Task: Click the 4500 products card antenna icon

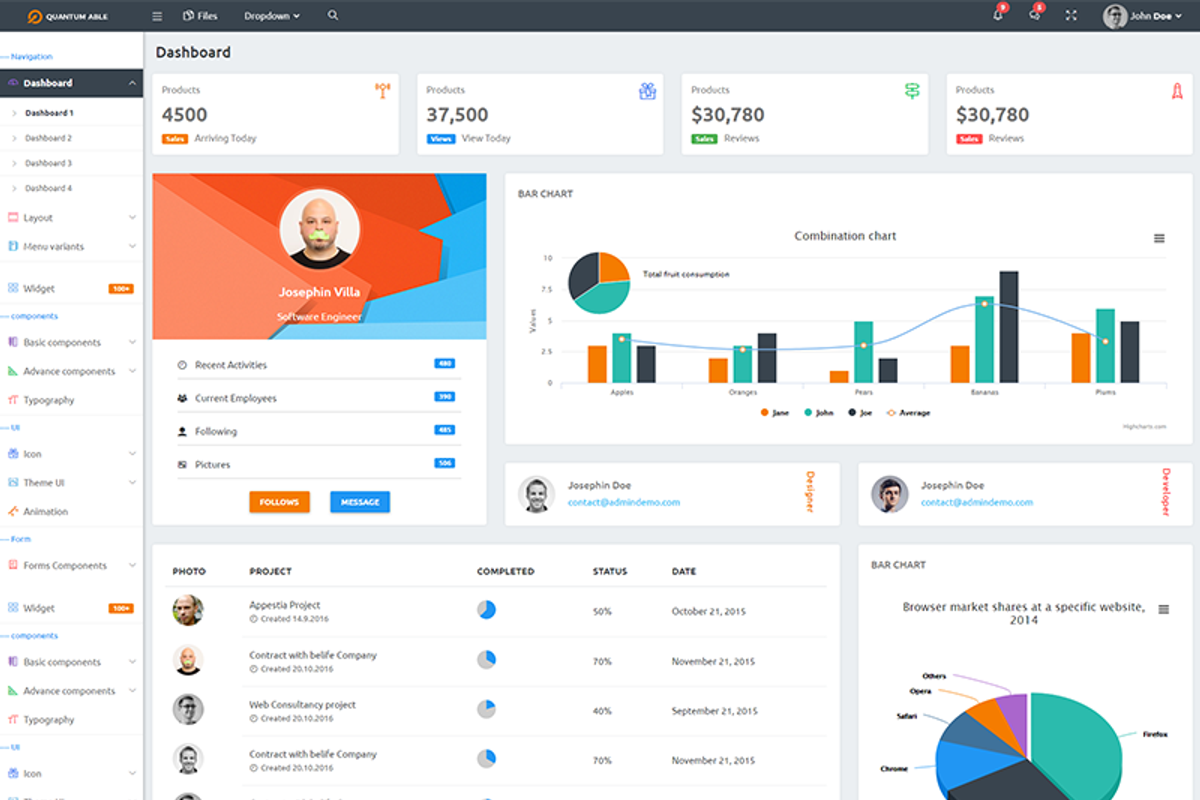Action: pyautogui.click(x=382, y=91)
